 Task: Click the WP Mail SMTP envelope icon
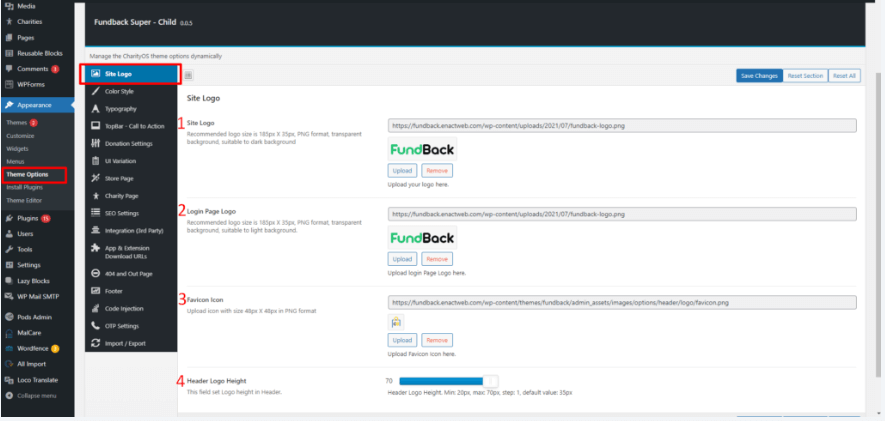pyautogui.click(x=8, y=296)
